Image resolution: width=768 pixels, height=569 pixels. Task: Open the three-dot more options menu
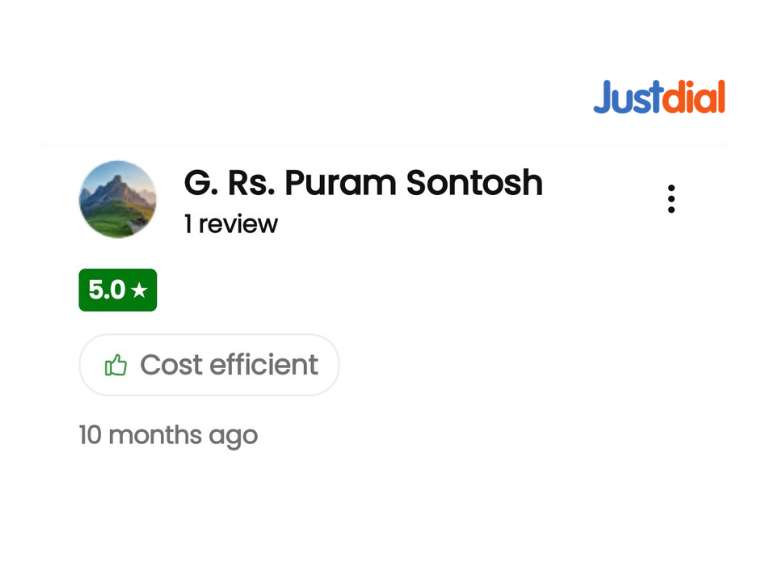point(671,199)
